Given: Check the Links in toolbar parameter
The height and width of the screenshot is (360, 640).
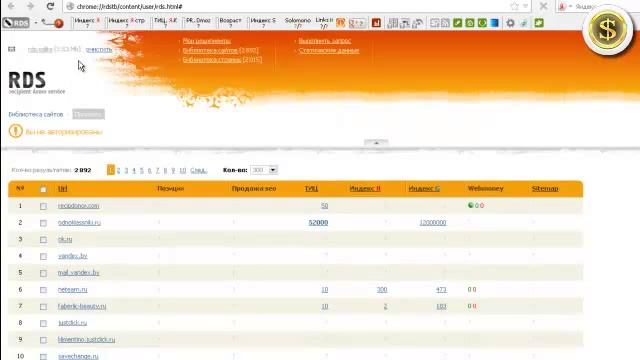Looking at the screenshot, I should 324,23.
